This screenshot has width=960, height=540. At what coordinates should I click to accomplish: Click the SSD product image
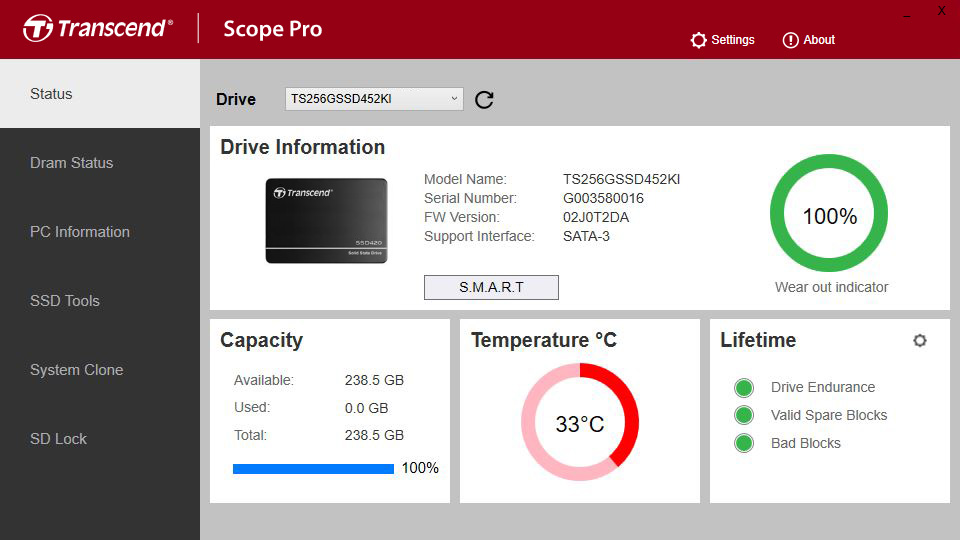tap(326, 220)
